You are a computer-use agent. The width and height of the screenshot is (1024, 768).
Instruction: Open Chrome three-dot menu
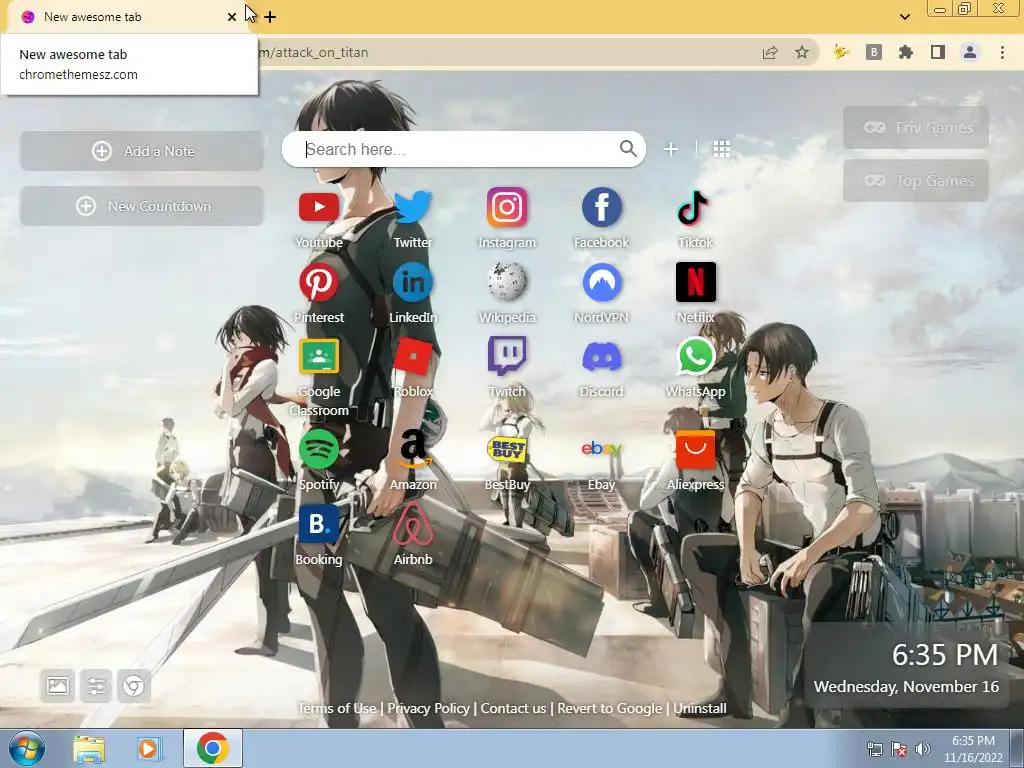click(1002, 52)
